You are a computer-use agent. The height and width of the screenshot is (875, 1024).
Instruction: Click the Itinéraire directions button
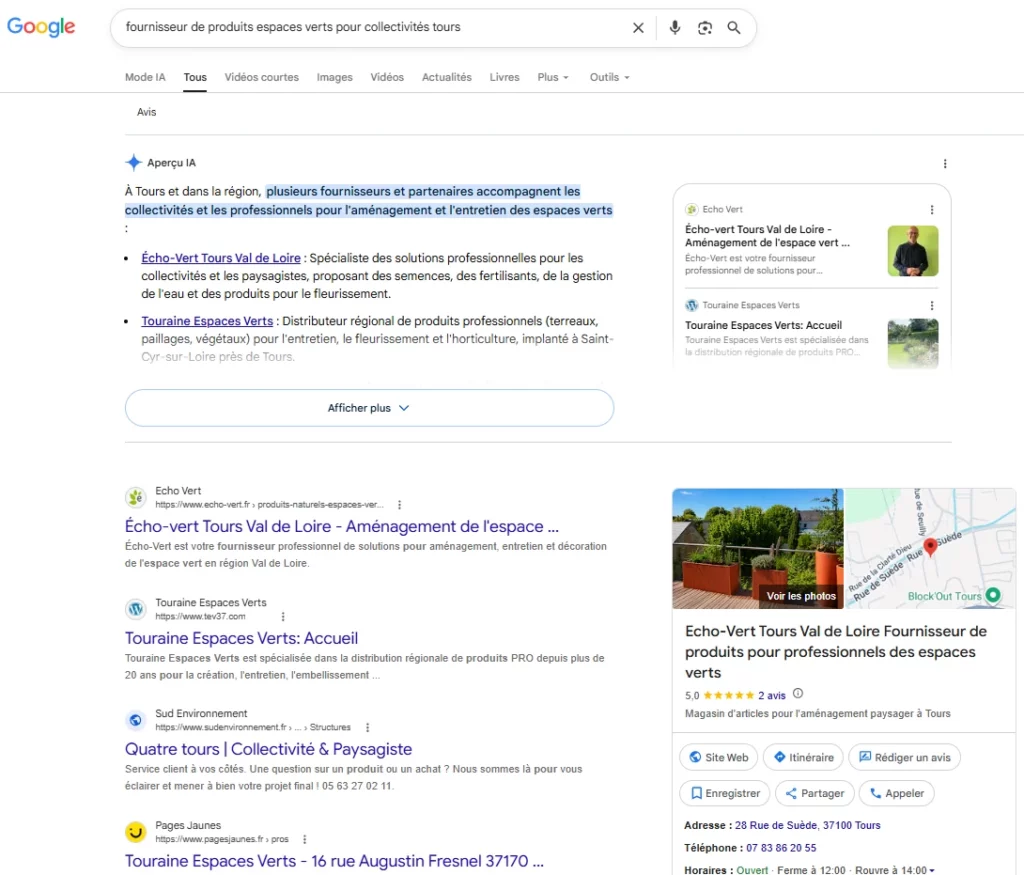pos(803,757)
